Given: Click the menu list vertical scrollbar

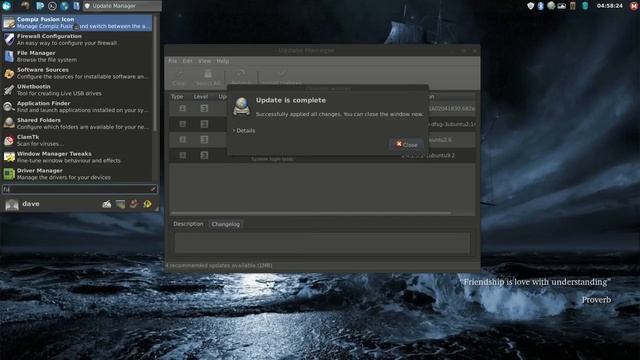Looking at the screenshot, I should pyautogui.click(x=155, y=73).
